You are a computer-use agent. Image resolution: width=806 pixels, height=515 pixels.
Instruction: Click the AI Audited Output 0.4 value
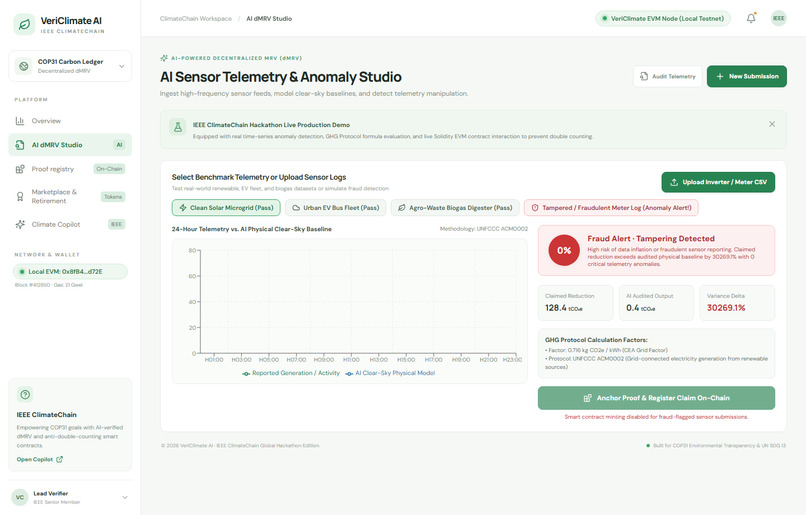coord(640,308)
